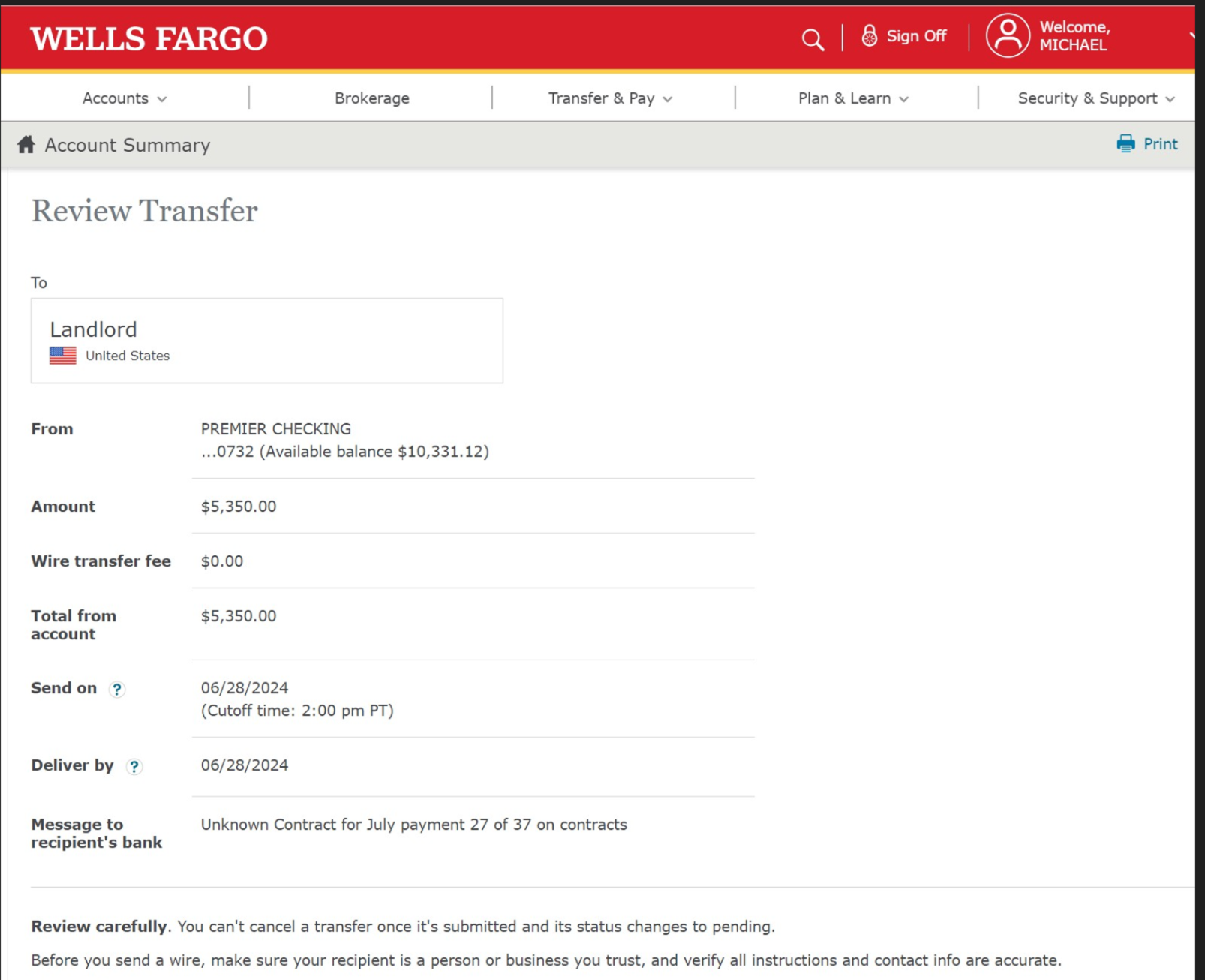Screen dimensions: 1205x980
Task: Click the United States flag icon
Action: click(62, 356)
